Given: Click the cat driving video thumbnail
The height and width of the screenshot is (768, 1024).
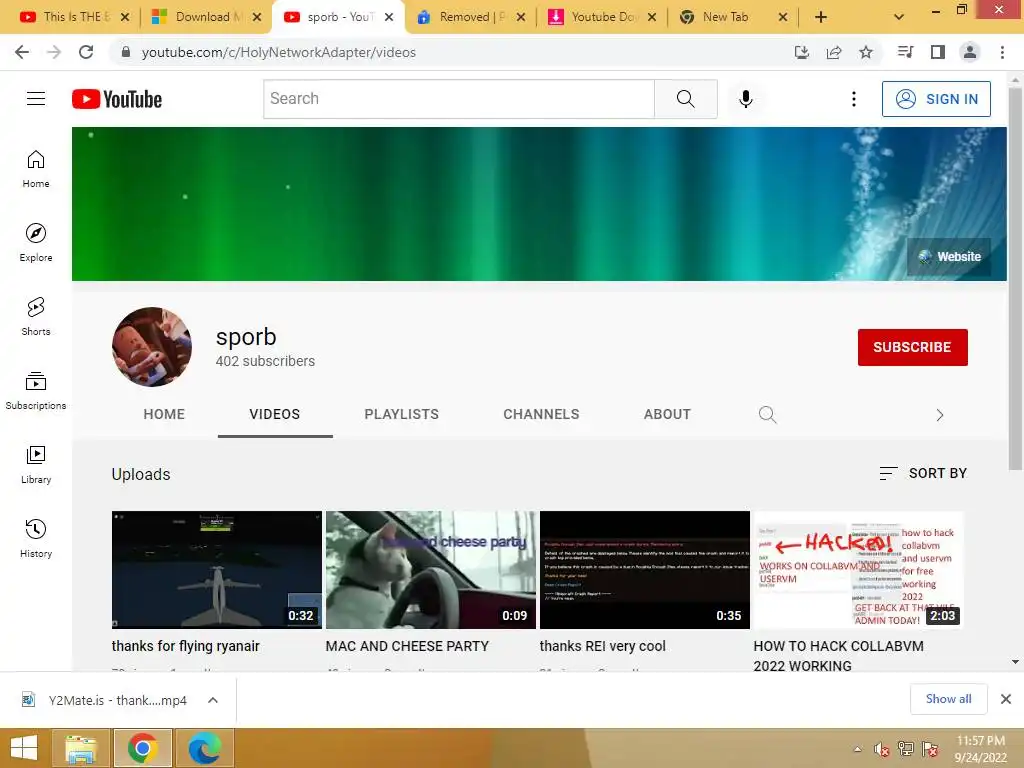Looking at the screenshot, I should 430,569.
